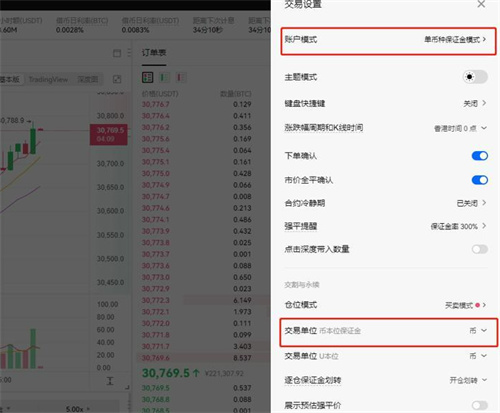Toggle the 主题模式 theme switch
The height and width of the screenshot is (413, 500).
pyautogui.click(x=475, y=77)
